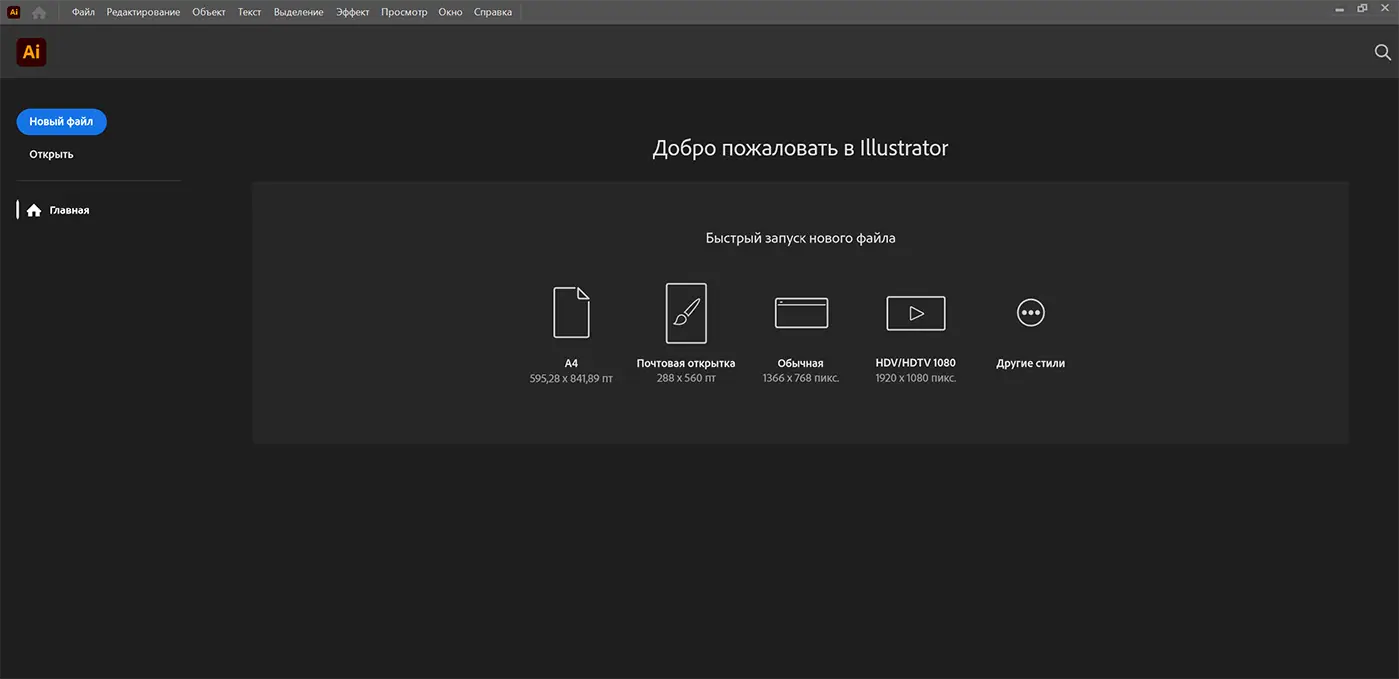The width and height of the screenshot is (1399, 679).
Task: Open the search magnifier icon
Action: (1383, 53)
